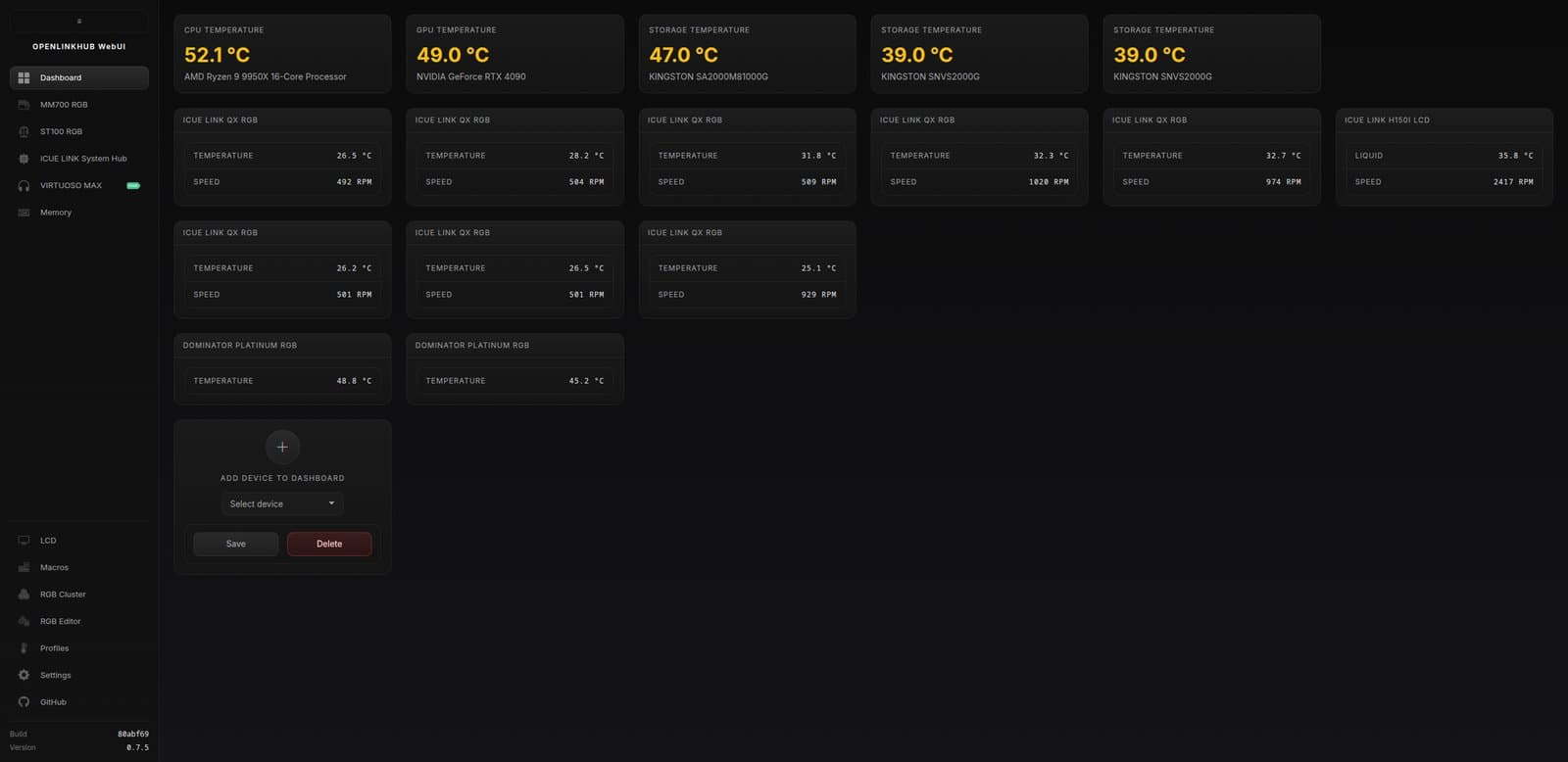This screenshot has height=762, width=1568.
Task: Click the red Delete button
Action: coord(329,544)
